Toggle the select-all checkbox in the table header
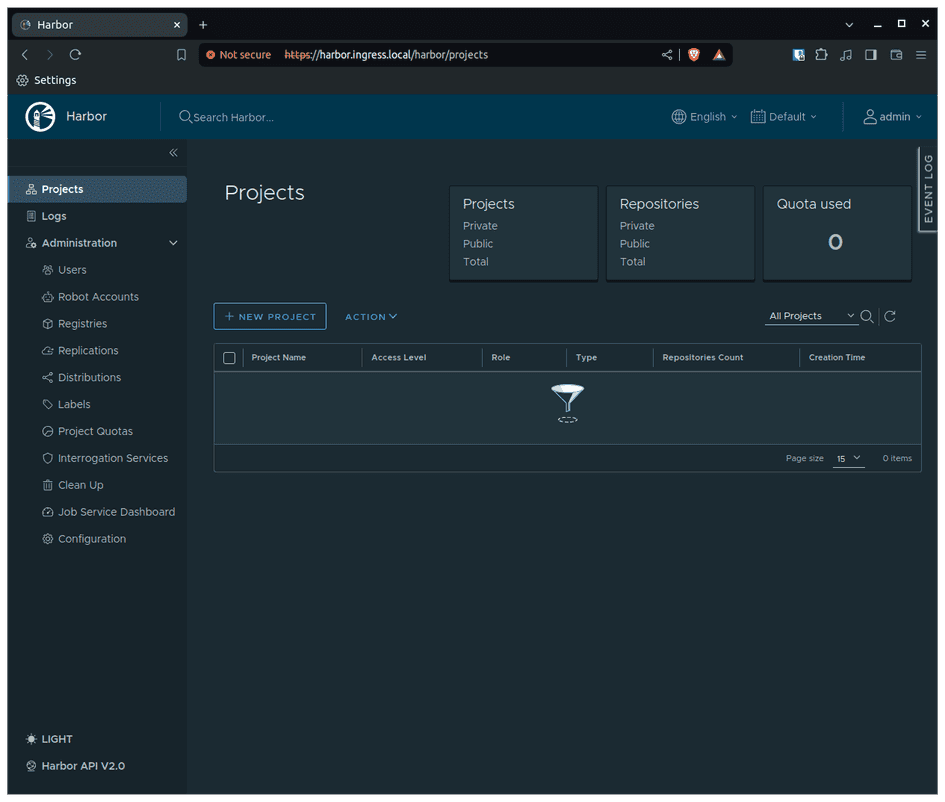 229,357
